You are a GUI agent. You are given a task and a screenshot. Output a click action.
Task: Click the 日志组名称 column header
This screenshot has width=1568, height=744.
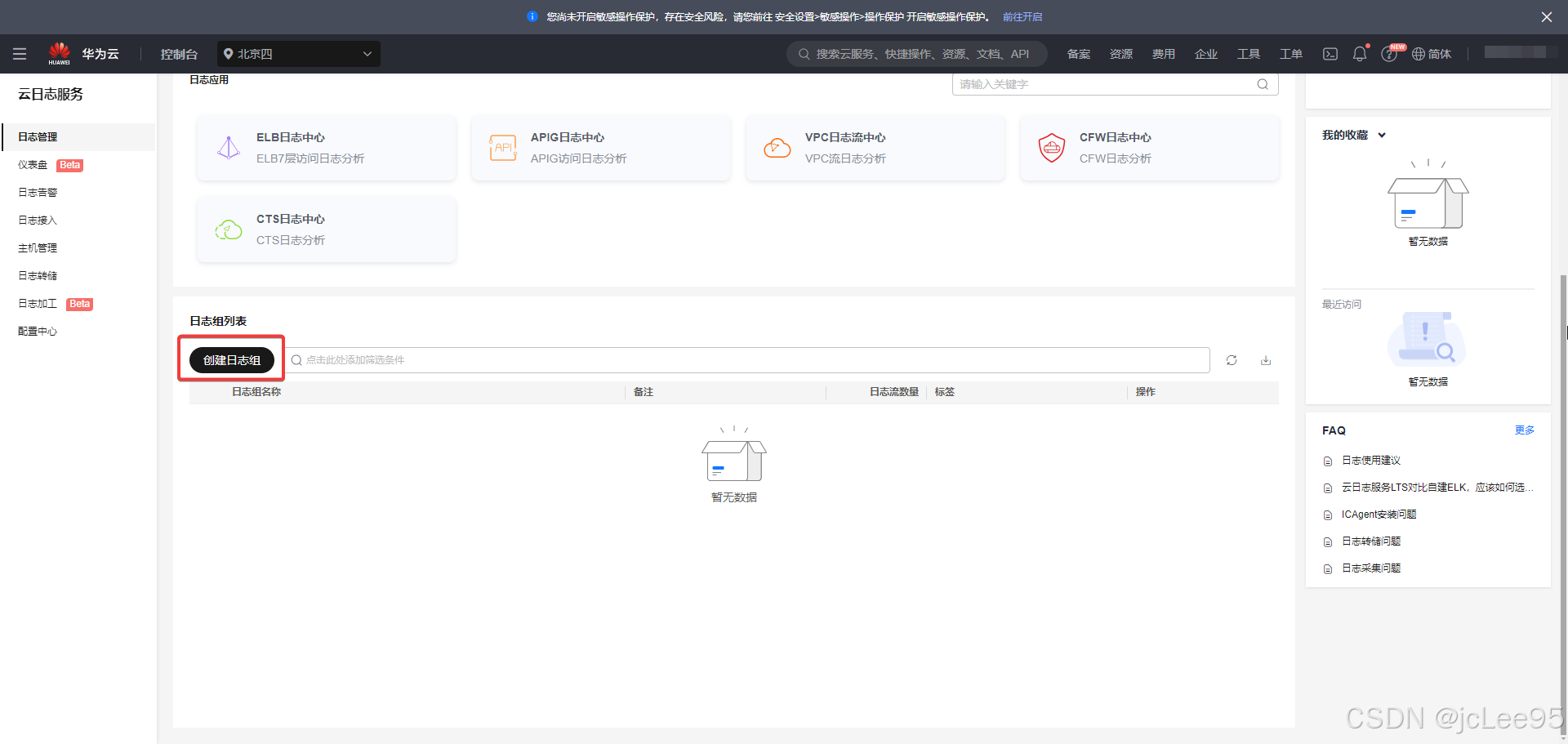[256, 392]
